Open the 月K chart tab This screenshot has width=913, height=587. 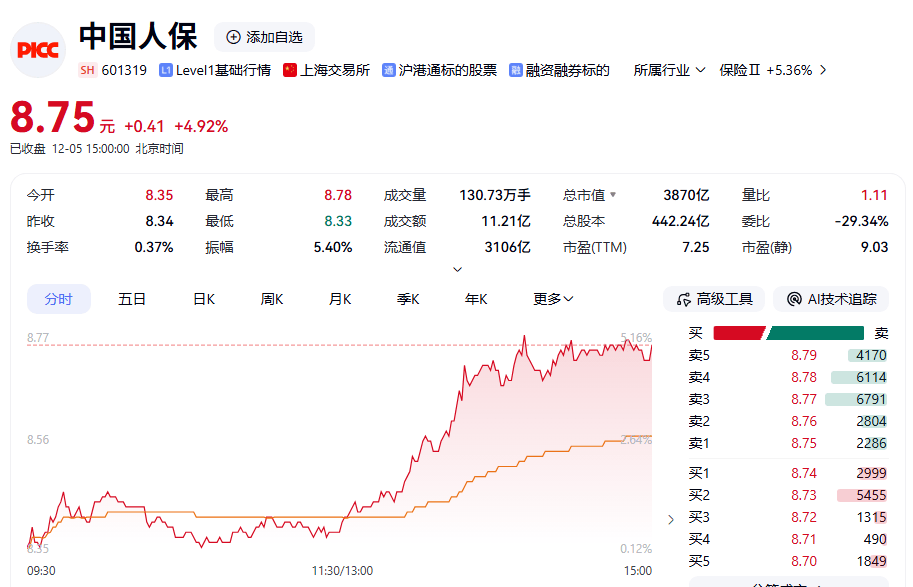[340, 299]
